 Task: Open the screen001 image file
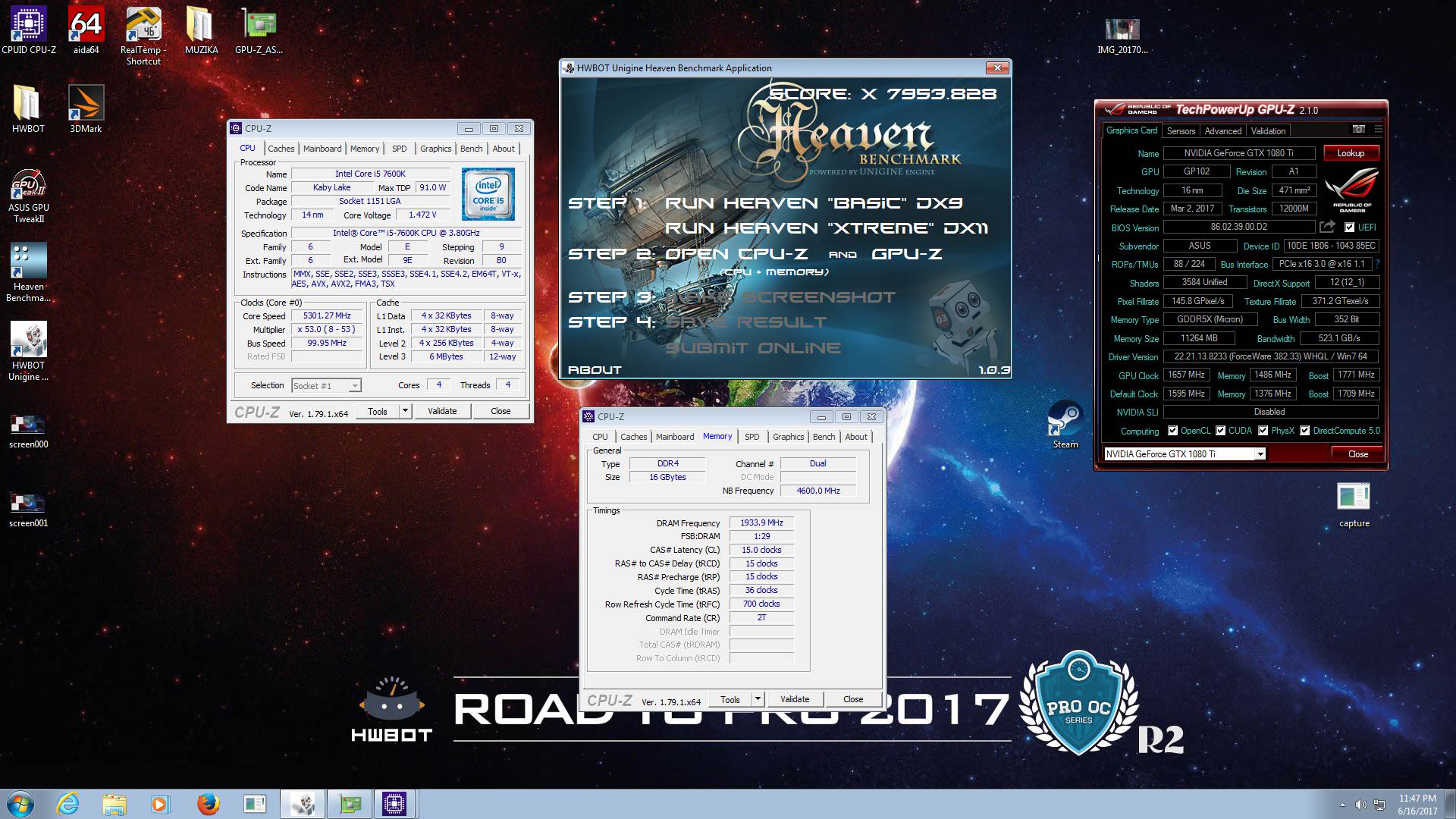[x=28, y=510]
